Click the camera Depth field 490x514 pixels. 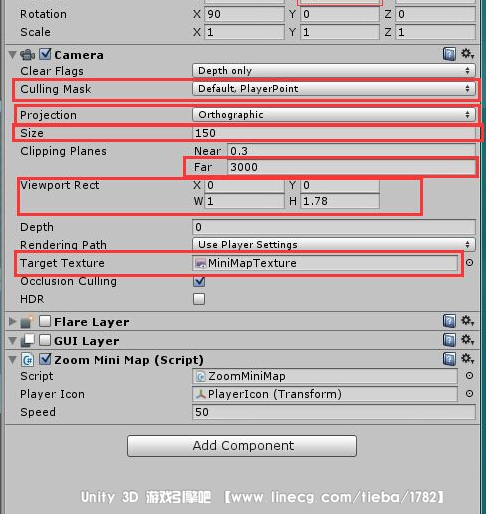click(334, 227)
